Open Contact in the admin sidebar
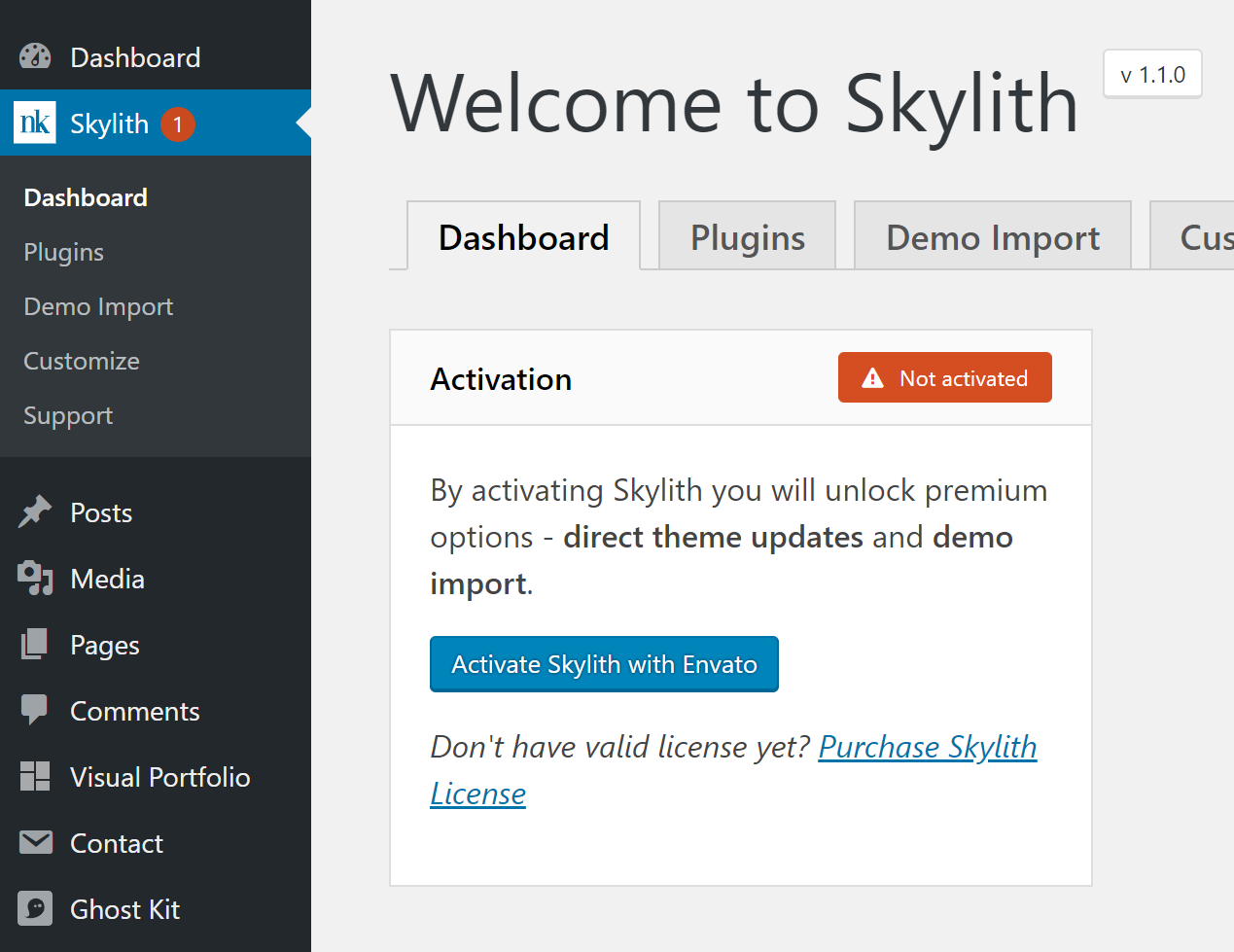 point(156,843)
